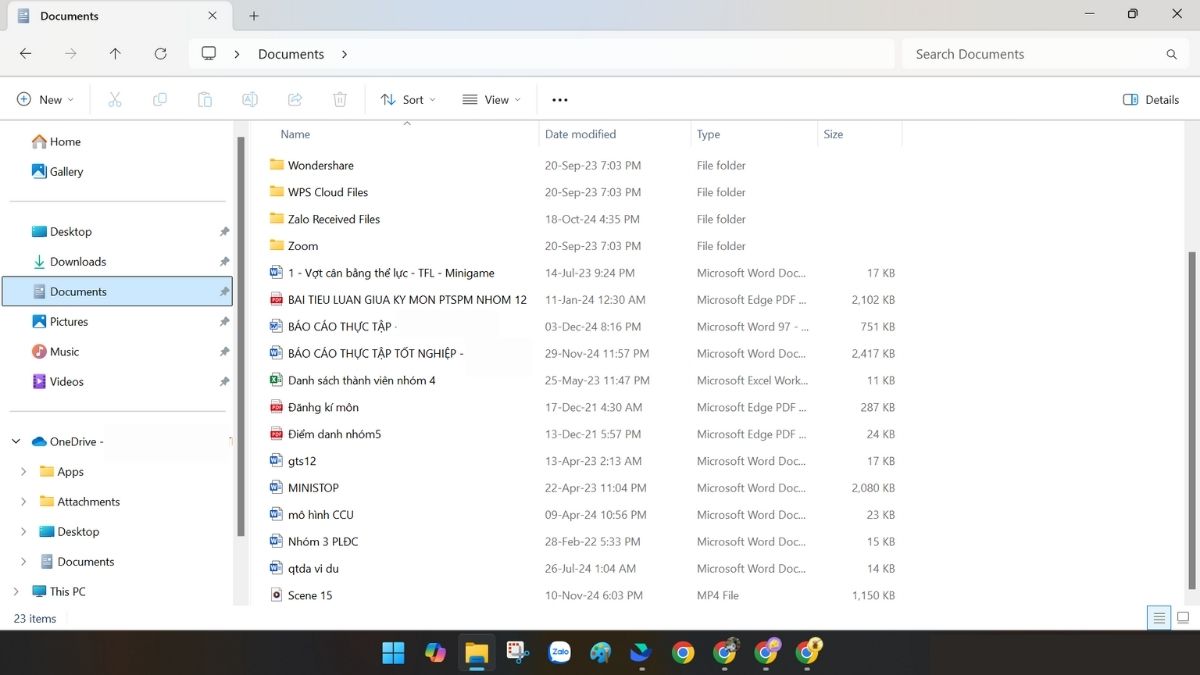Image resolution: width=1200 pixels, height=675 pixels.
Task: Select the Wondershare folder icon
Action: point(277,165)
